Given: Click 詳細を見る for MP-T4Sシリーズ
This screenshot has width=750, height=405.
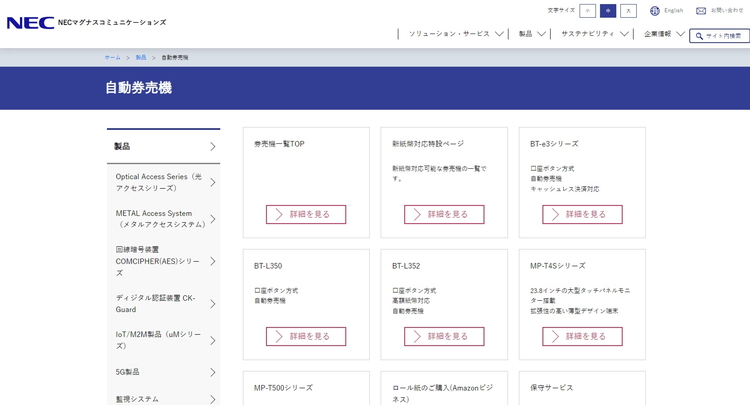Looking at the screenshot, I should pyautogui.click(x=582, y=336).
